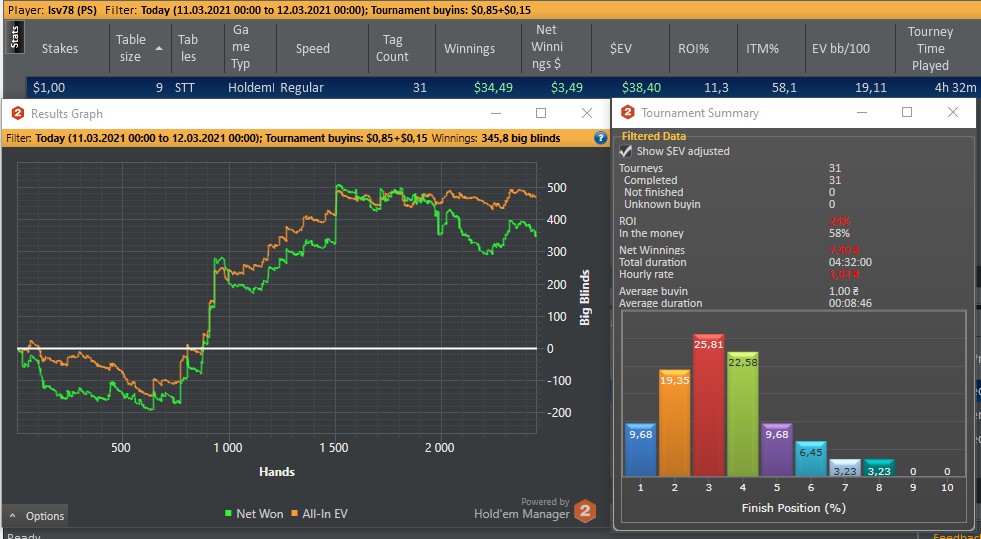Expand the Options panel in Results Graph

tap(36, 516)
